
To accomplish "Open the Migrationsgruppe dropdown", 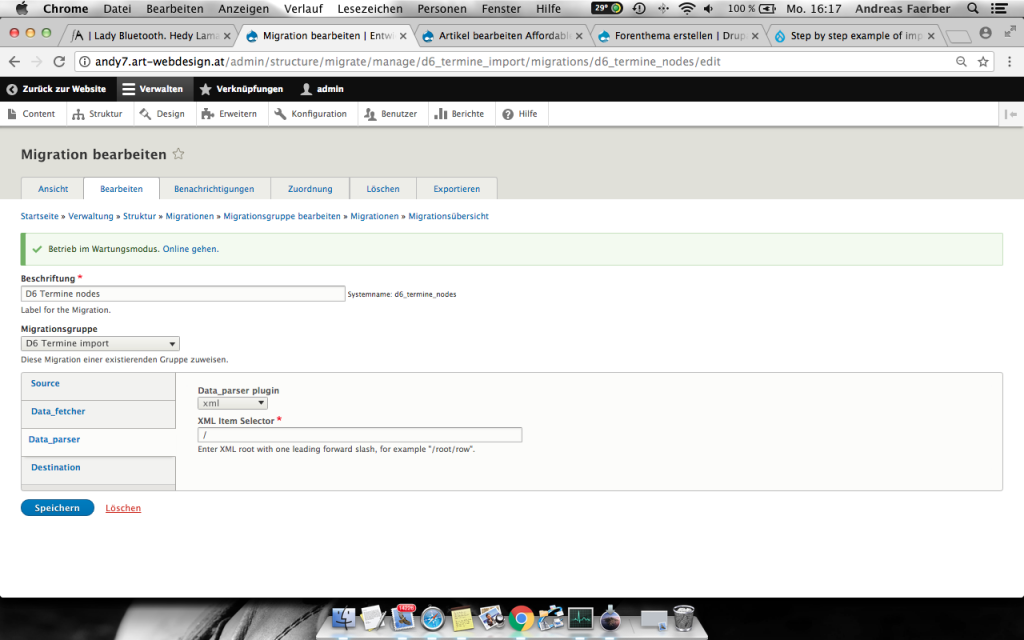I will coord(100,343).
